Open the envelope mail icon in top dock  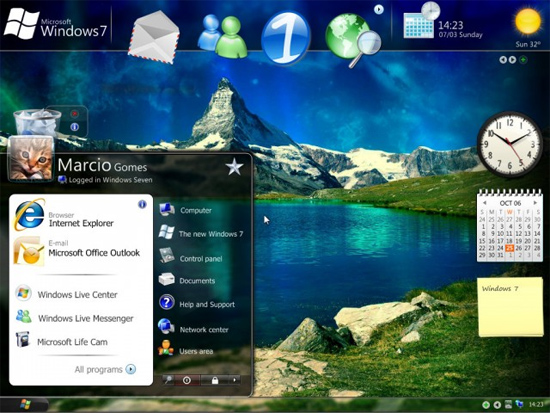click(154, 37)
